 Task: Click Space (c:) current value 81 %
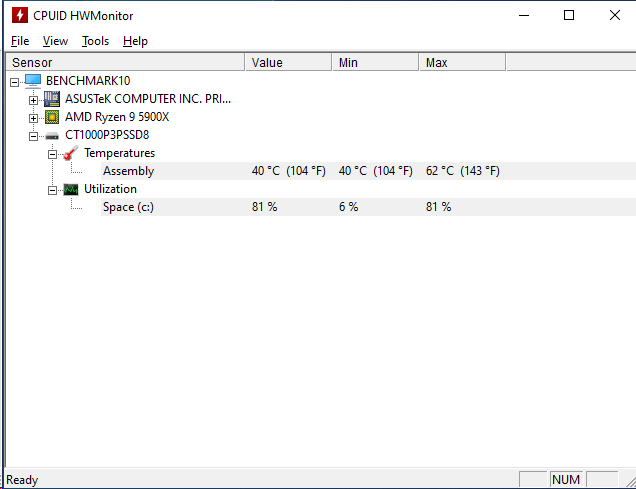[264, 207]
